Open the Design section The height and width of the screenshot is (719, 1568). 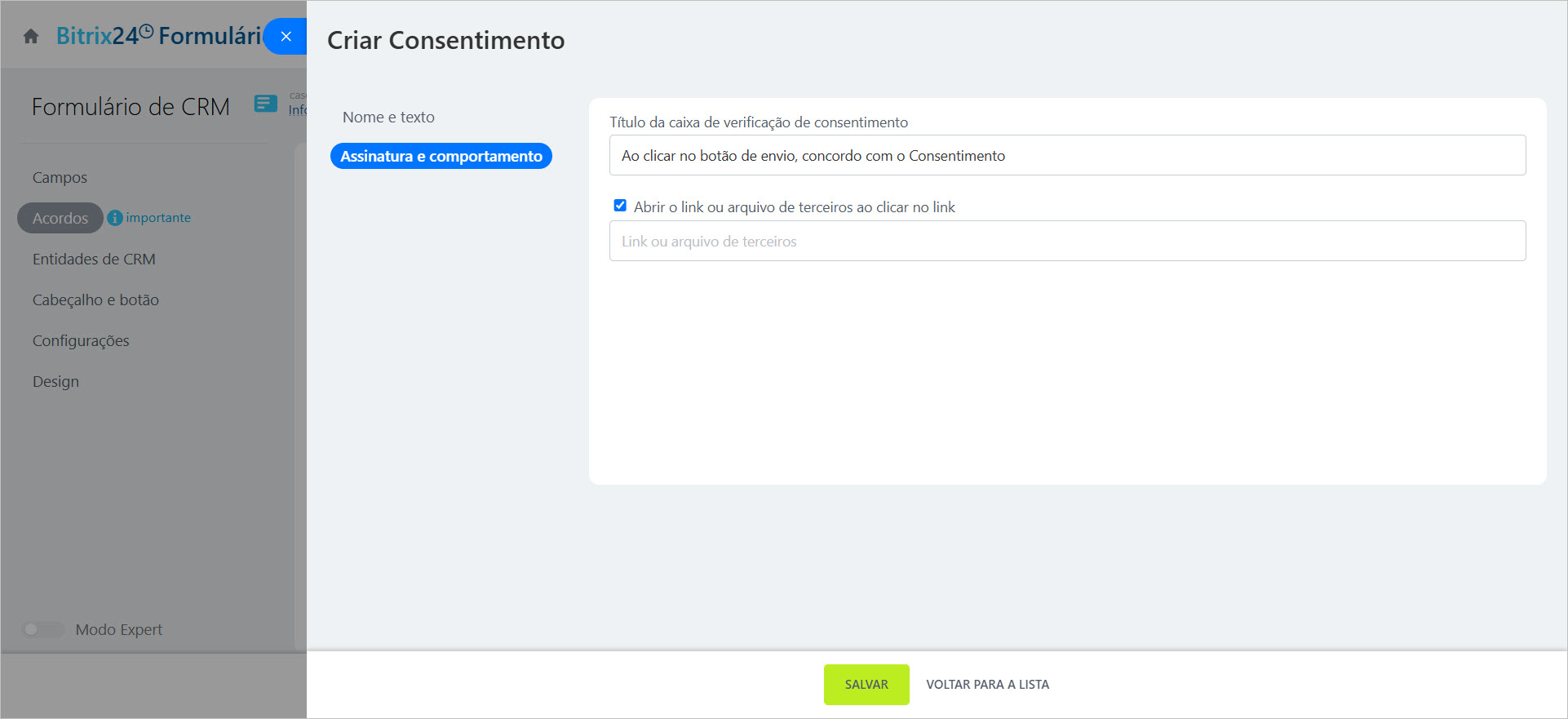(55, 382)
